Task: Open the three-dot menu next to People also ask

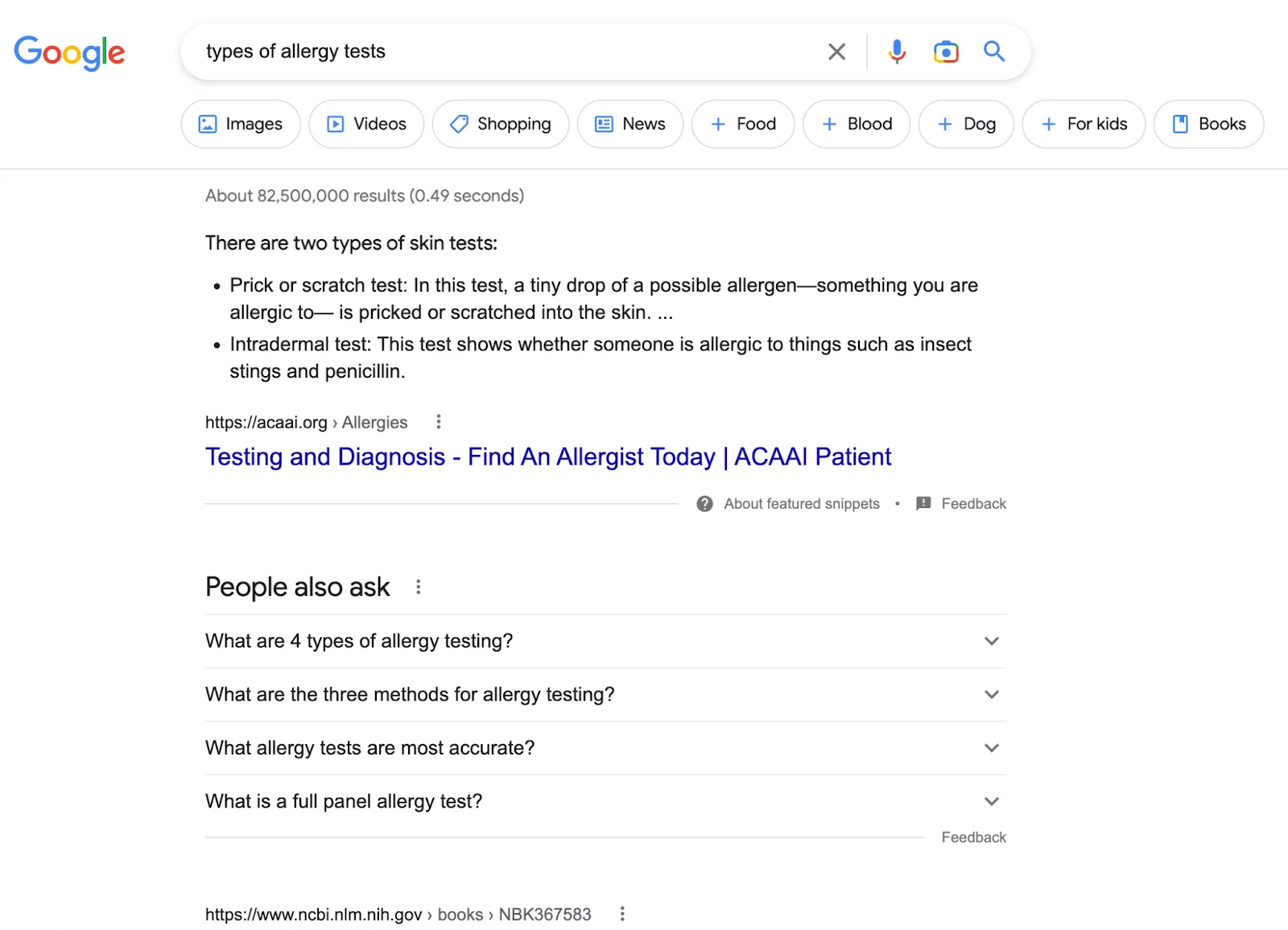Action: [x=418, y=587]
